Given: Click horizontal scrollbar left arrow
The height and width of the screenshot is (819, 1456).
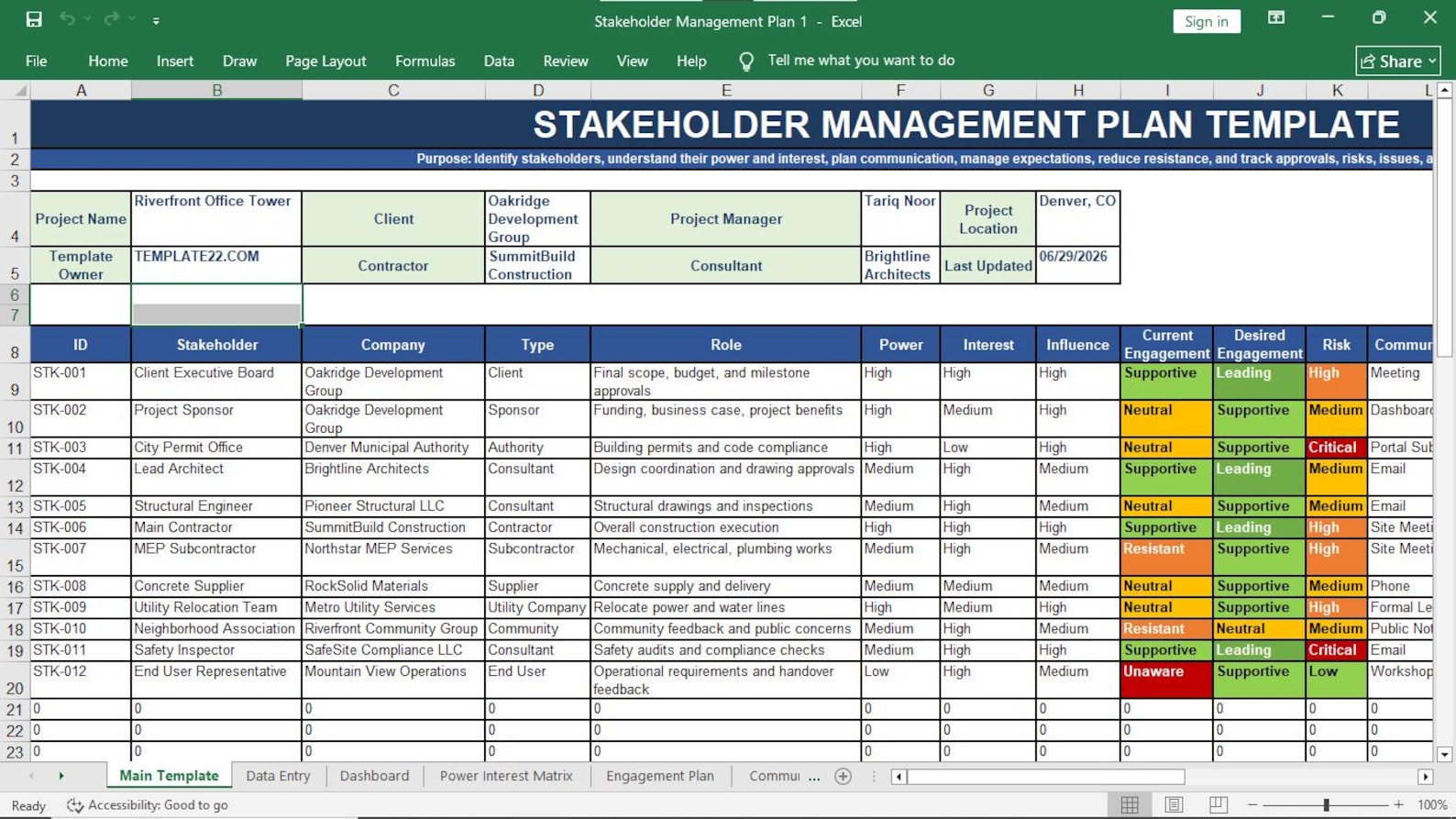Looking at the screenshot, I should click(899, 777).
